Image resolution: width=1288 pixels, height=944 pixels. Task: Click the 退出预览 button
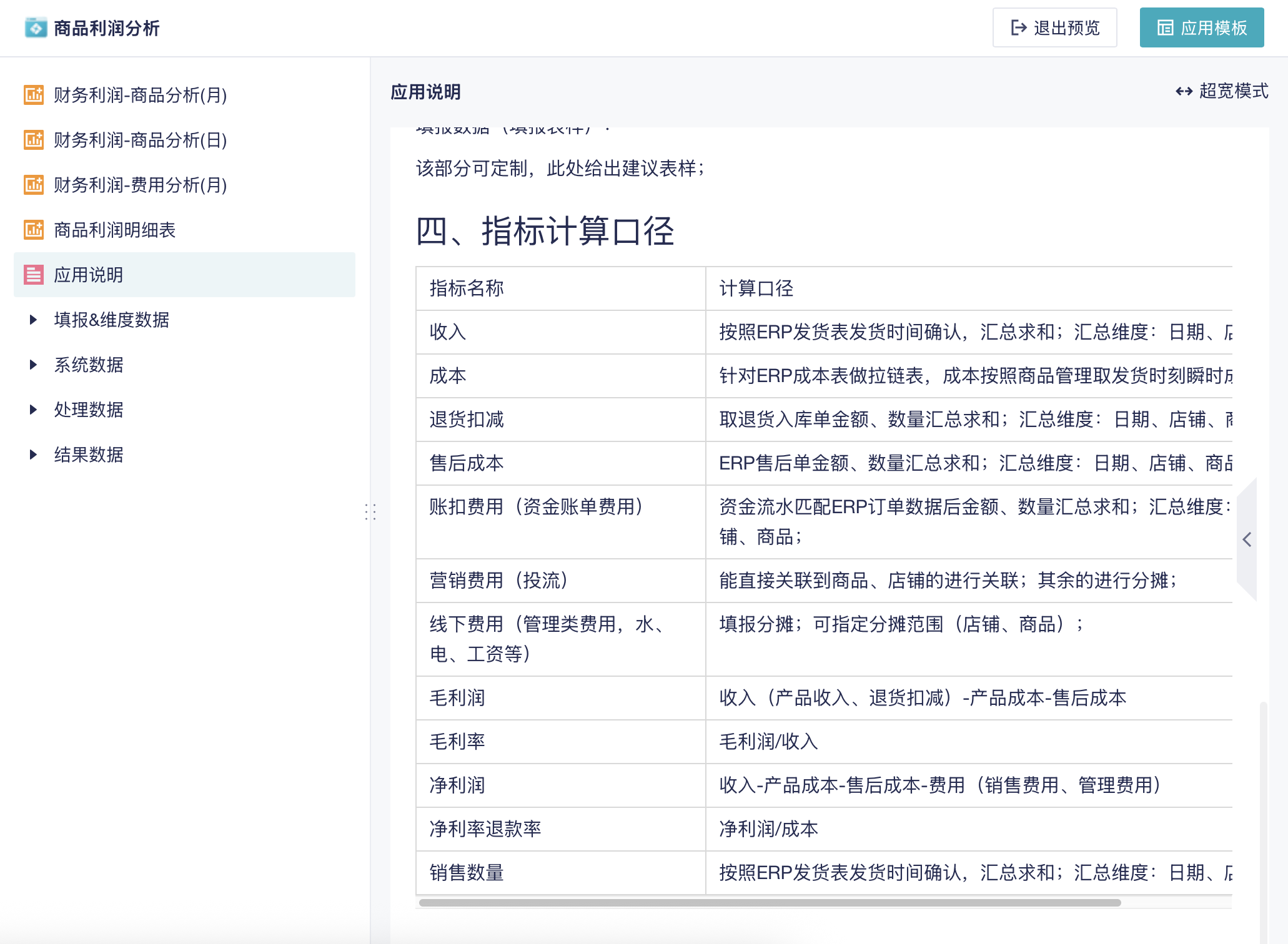1055,27
